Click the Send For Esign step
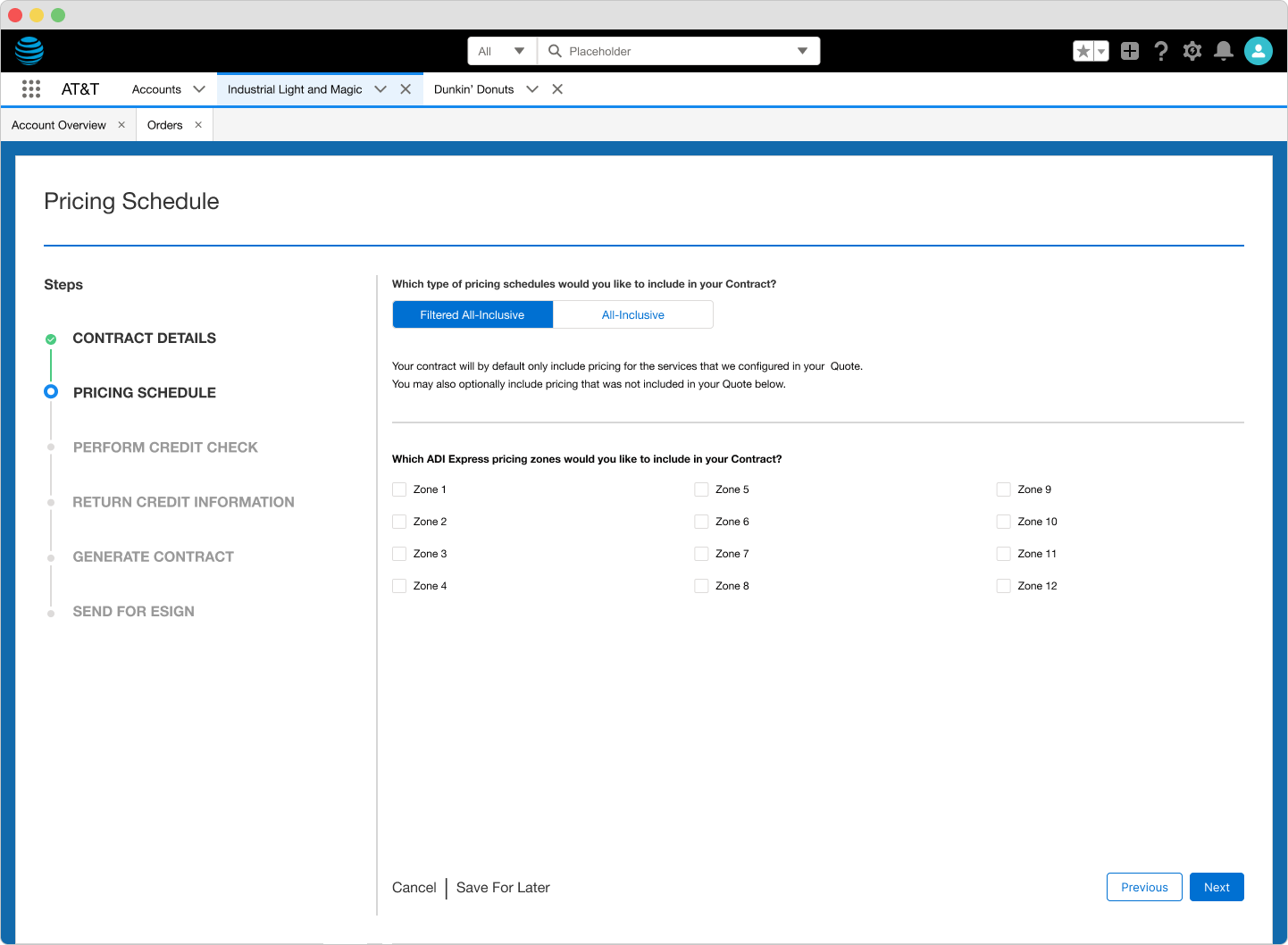Screen dimensions: 1288x945 (x=134, y=611)
